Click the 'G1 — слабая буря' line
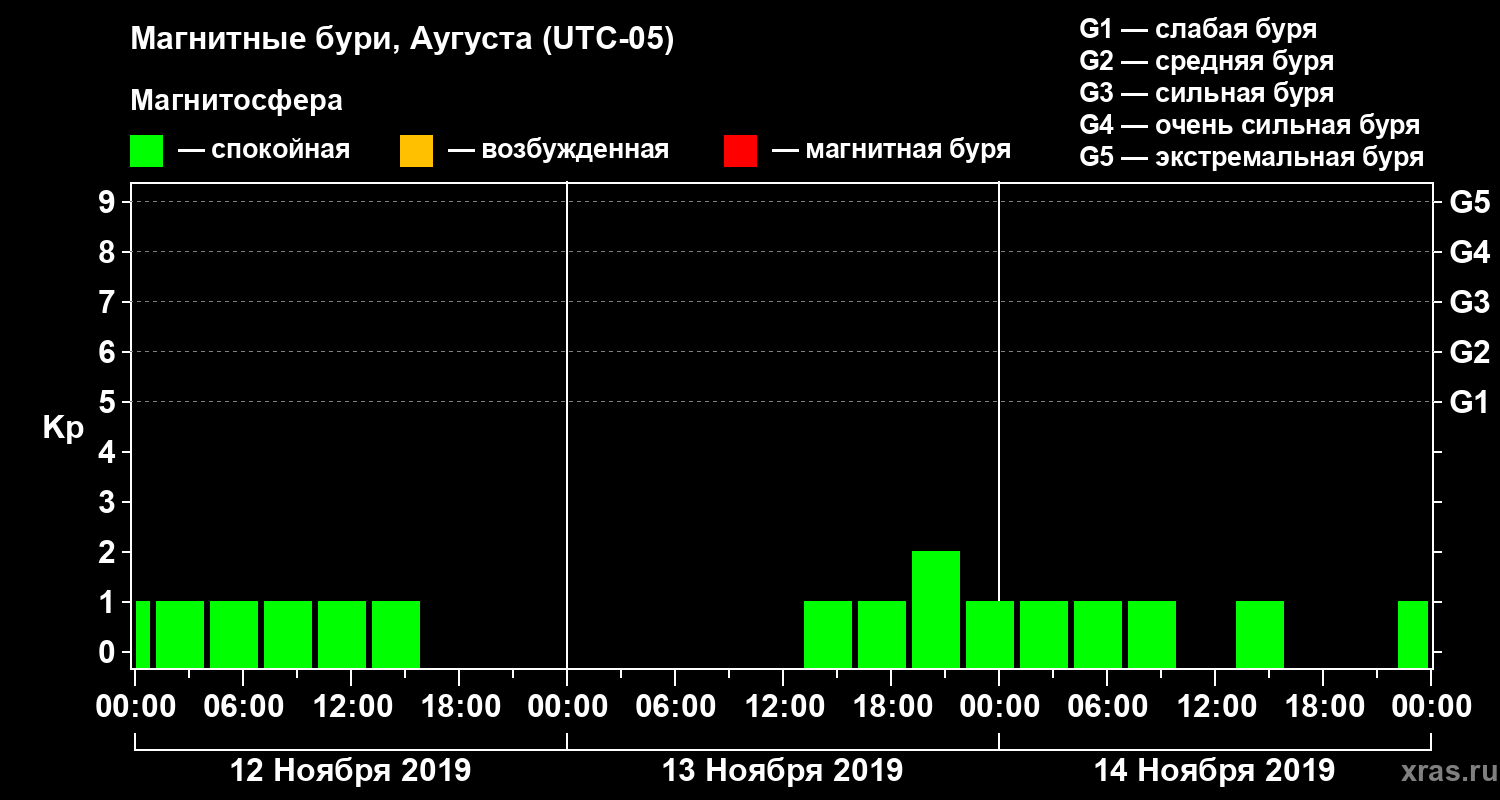This screenshot has height=800, width=1500. [1198, 29]
